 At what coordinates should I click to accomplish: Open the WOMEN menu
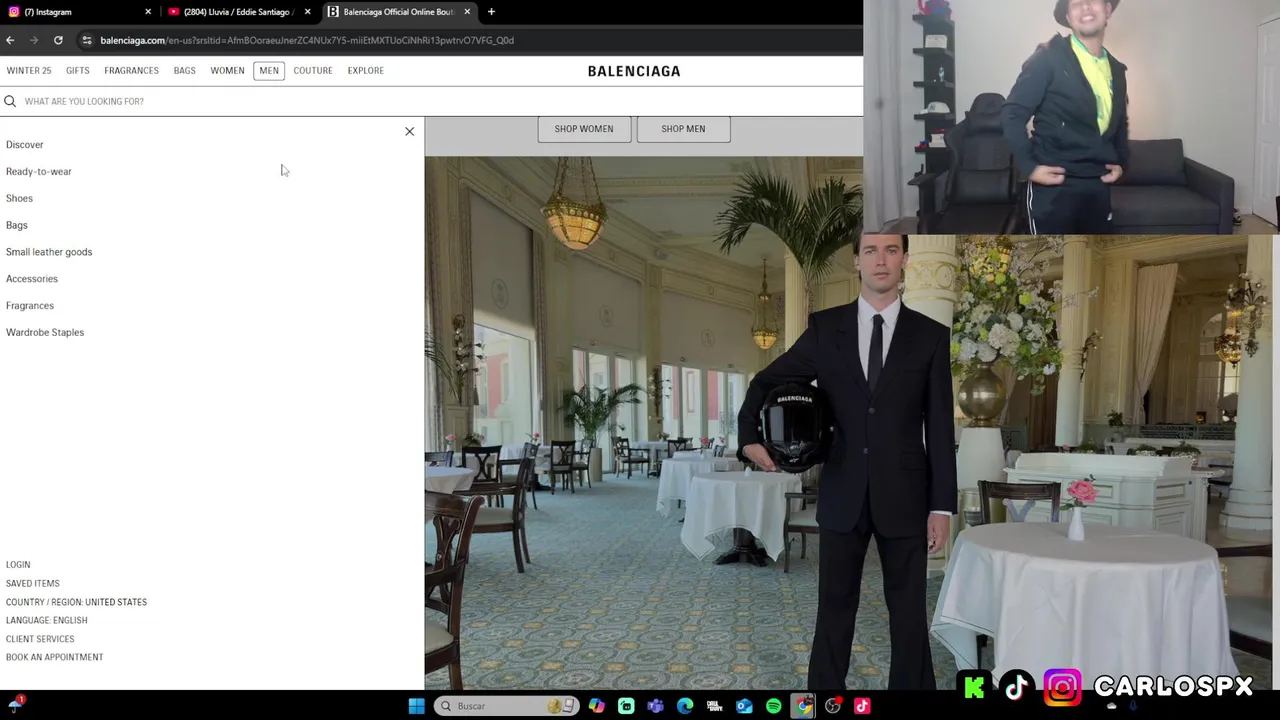coord(227,71)
